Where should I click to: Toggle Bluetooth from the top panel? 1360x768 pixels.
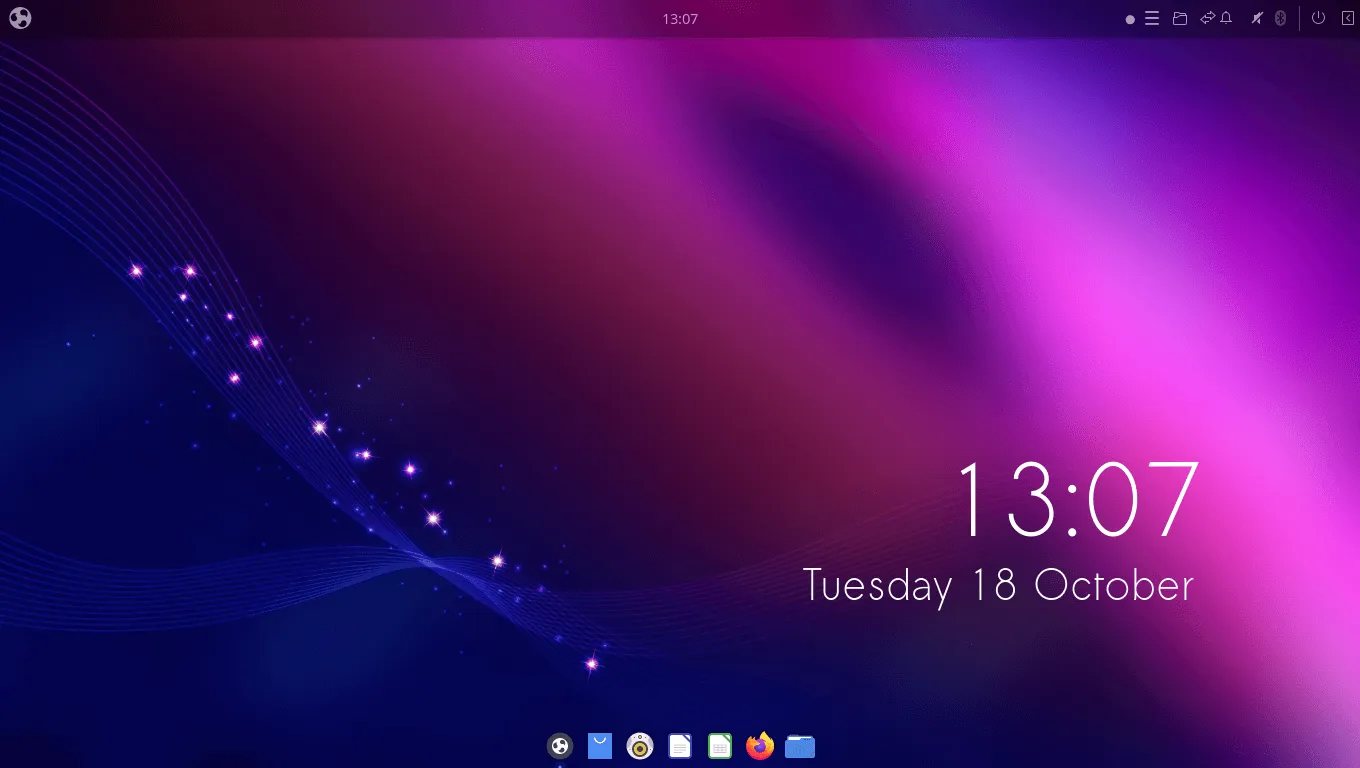click(x=1281, y=18)
